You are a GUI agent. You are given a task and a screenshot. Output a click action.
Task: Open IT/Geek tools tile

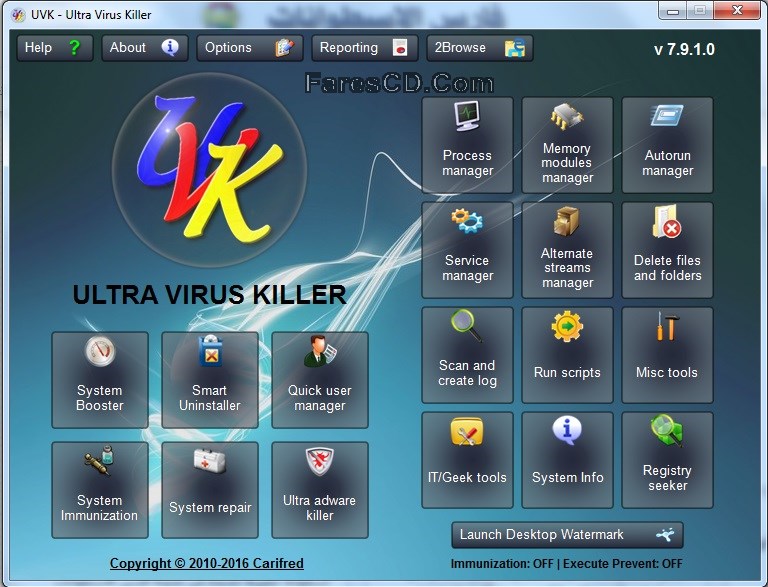tap(467, 460)
